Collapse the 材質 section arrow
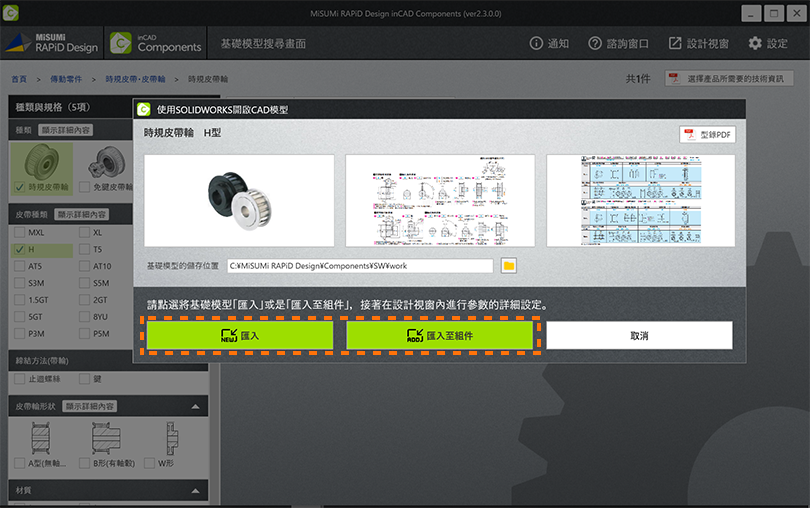The image size is (810, 508). tap(195, 490)
